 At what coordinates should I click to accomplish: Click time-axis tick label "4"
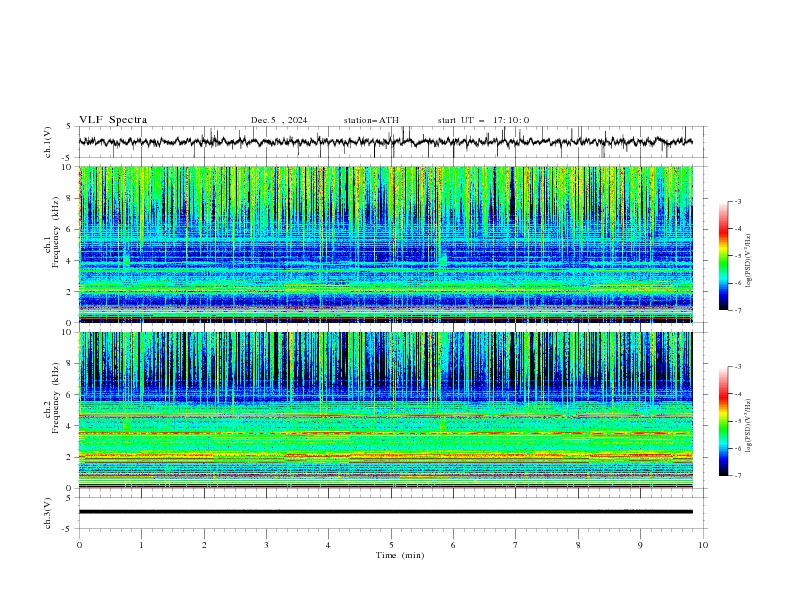(x=328, y=545)
